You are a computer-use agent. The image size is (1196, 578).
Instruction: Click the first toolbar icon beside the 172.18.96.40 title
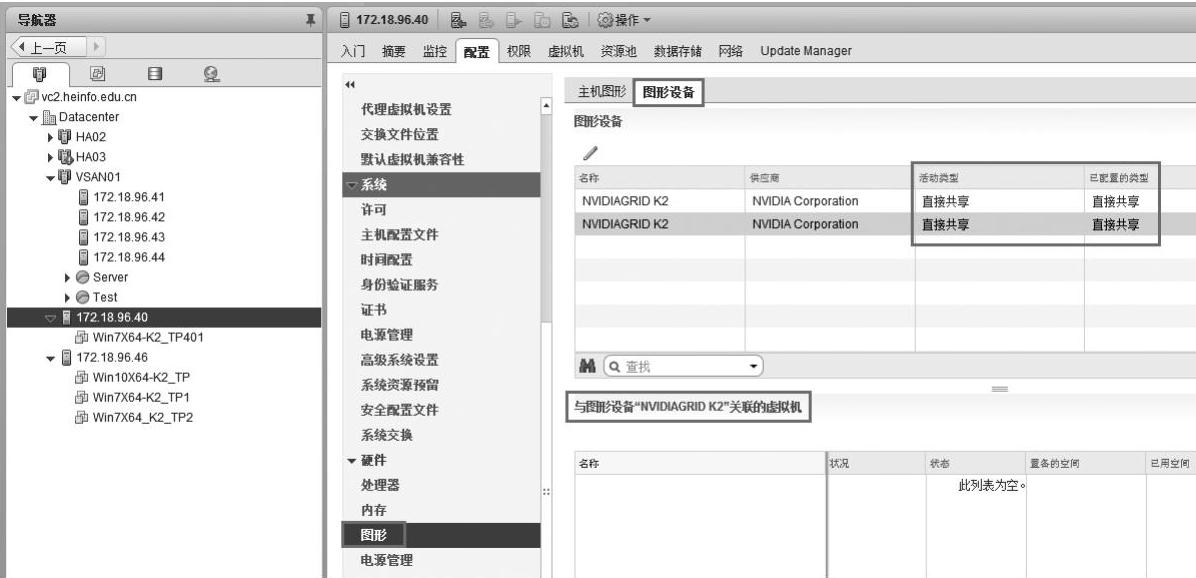(x=458, y=20)
